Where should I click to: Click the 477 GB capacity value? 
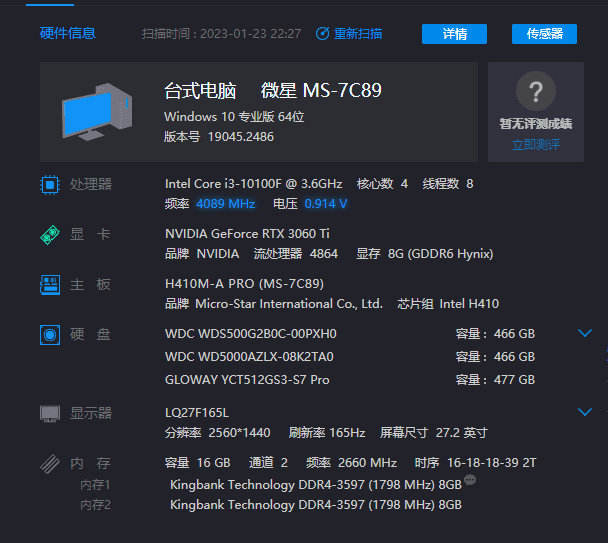click(514, 379)
